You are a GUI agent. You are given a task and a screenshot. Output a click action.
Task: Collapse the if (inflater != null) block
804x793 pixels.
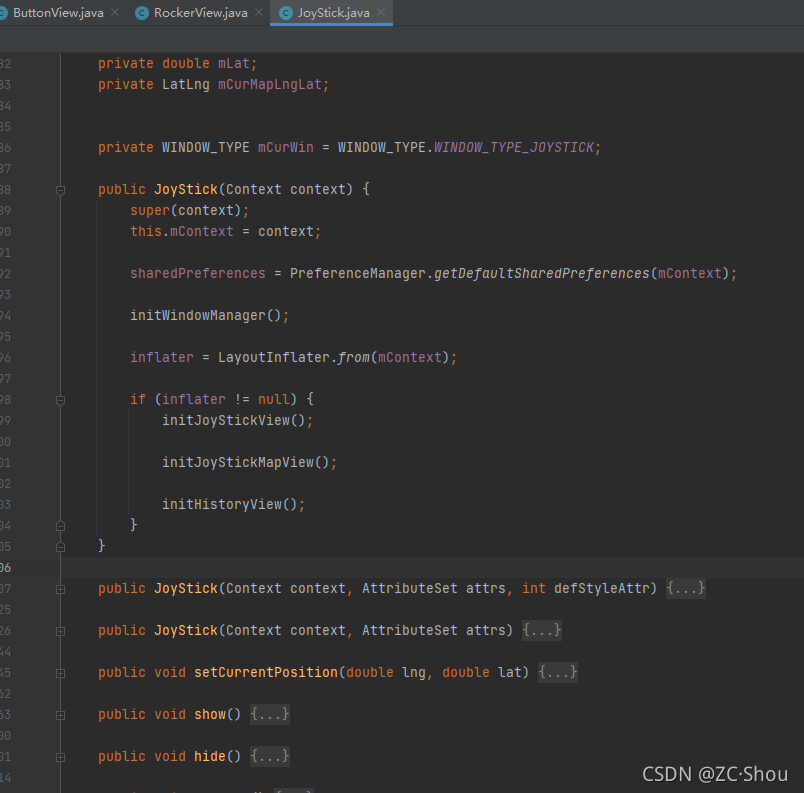coord(60,400)
